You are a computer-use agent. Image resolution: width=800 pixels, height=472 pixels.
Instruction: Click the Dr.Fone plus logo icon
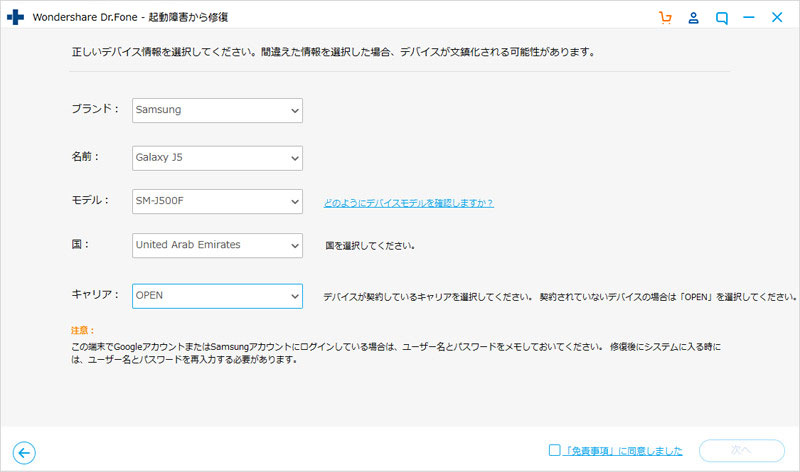tap(15, 17)
